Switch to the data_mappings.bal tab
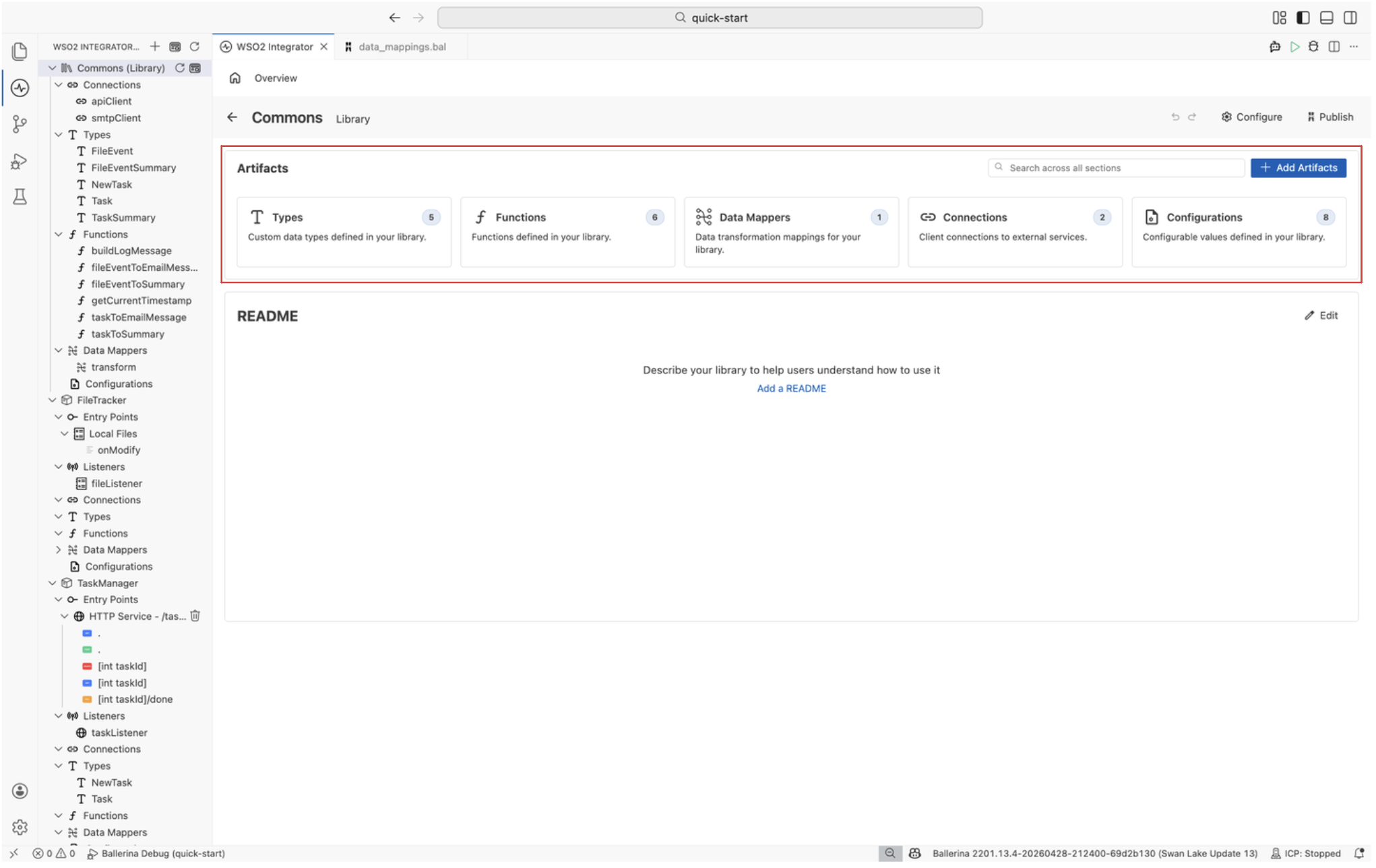Viewport: 1376px width, 868px height. click(401, 46)
